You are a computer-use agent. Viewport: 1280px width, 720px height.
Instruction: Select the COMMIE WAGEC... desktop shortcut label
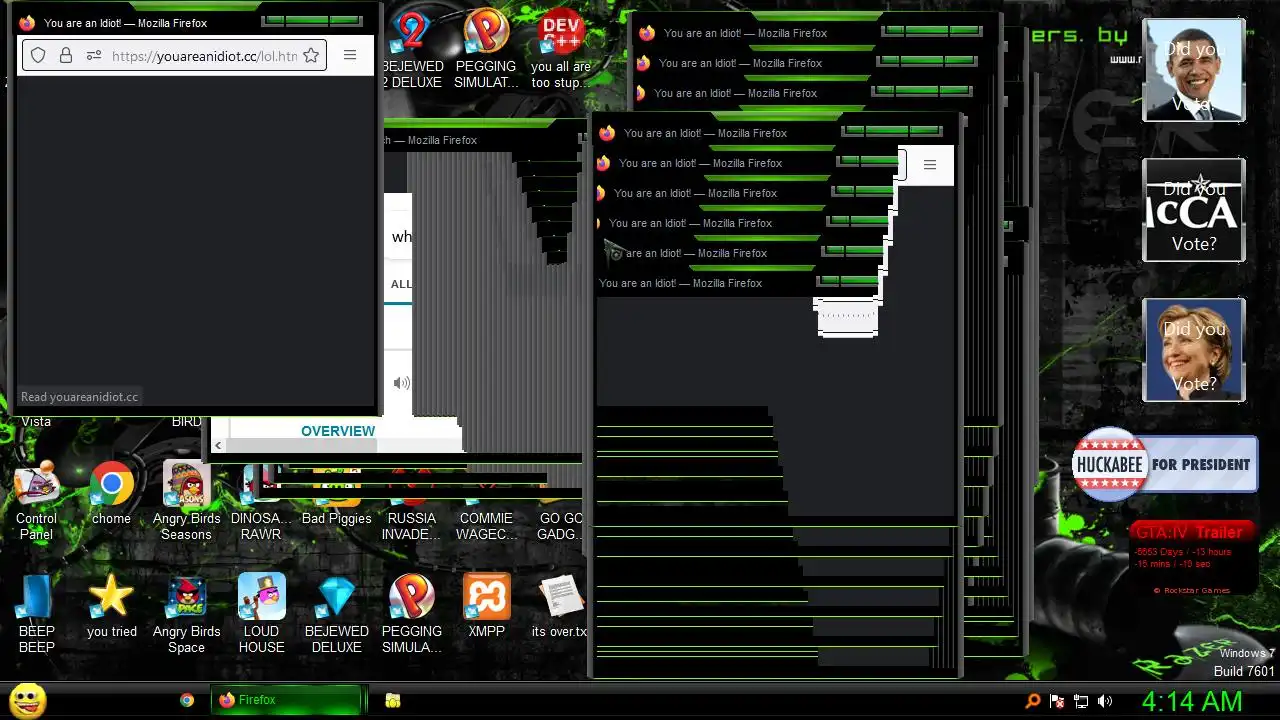487,526
